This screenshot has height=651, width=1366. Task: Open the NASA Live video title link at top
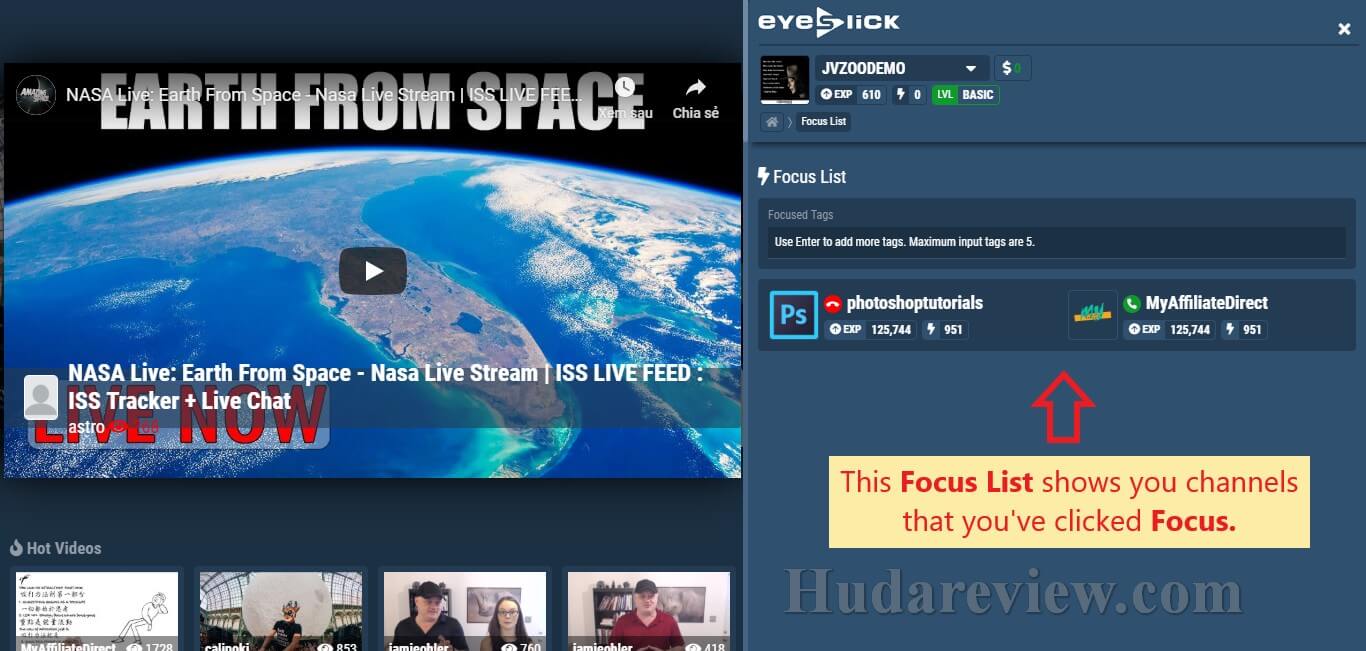click(x=323, y=95)
